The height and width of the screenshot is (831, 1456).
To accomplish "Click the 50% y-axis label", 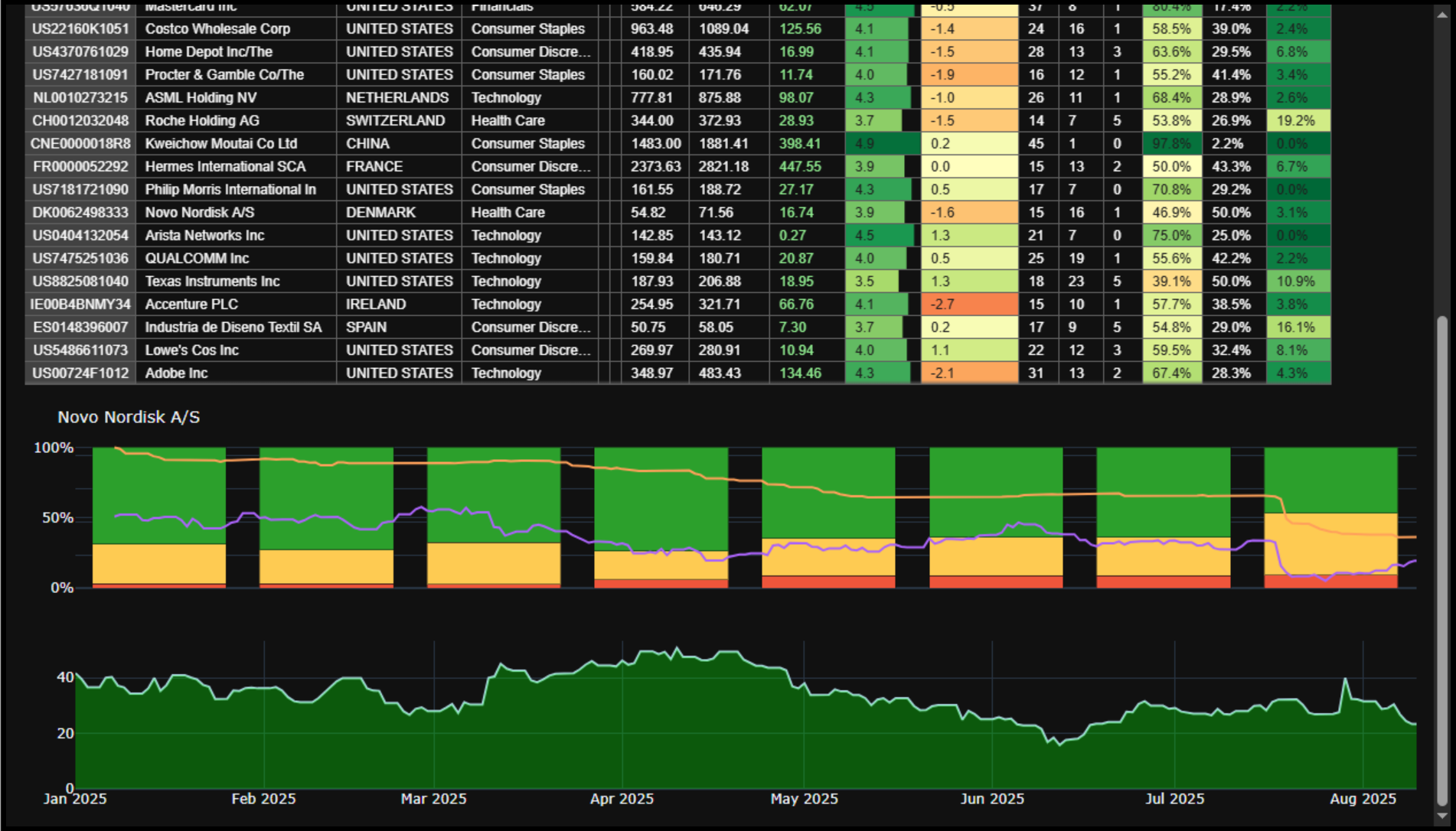I will [57, 518].
